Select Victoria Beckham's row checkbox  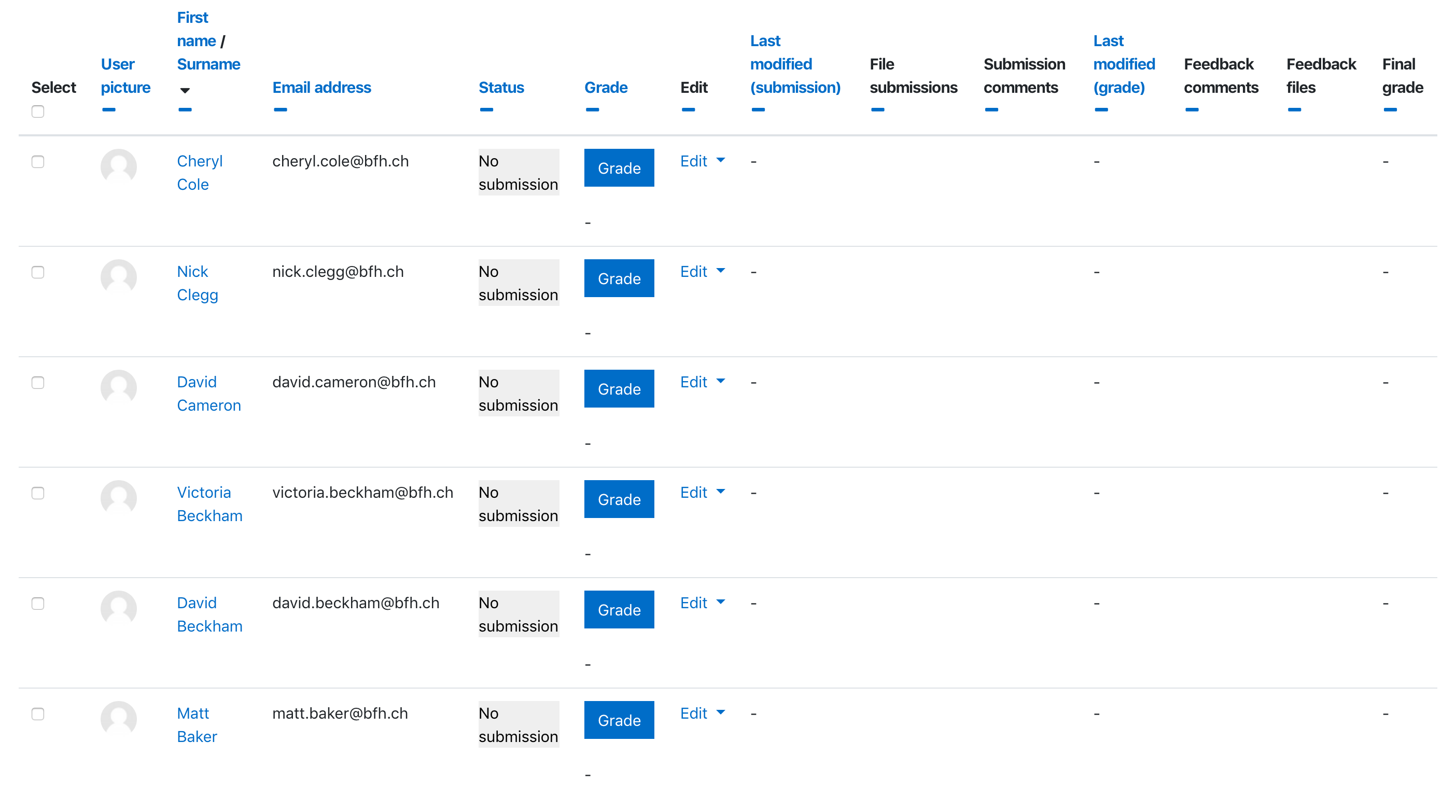tap(38, 493)
